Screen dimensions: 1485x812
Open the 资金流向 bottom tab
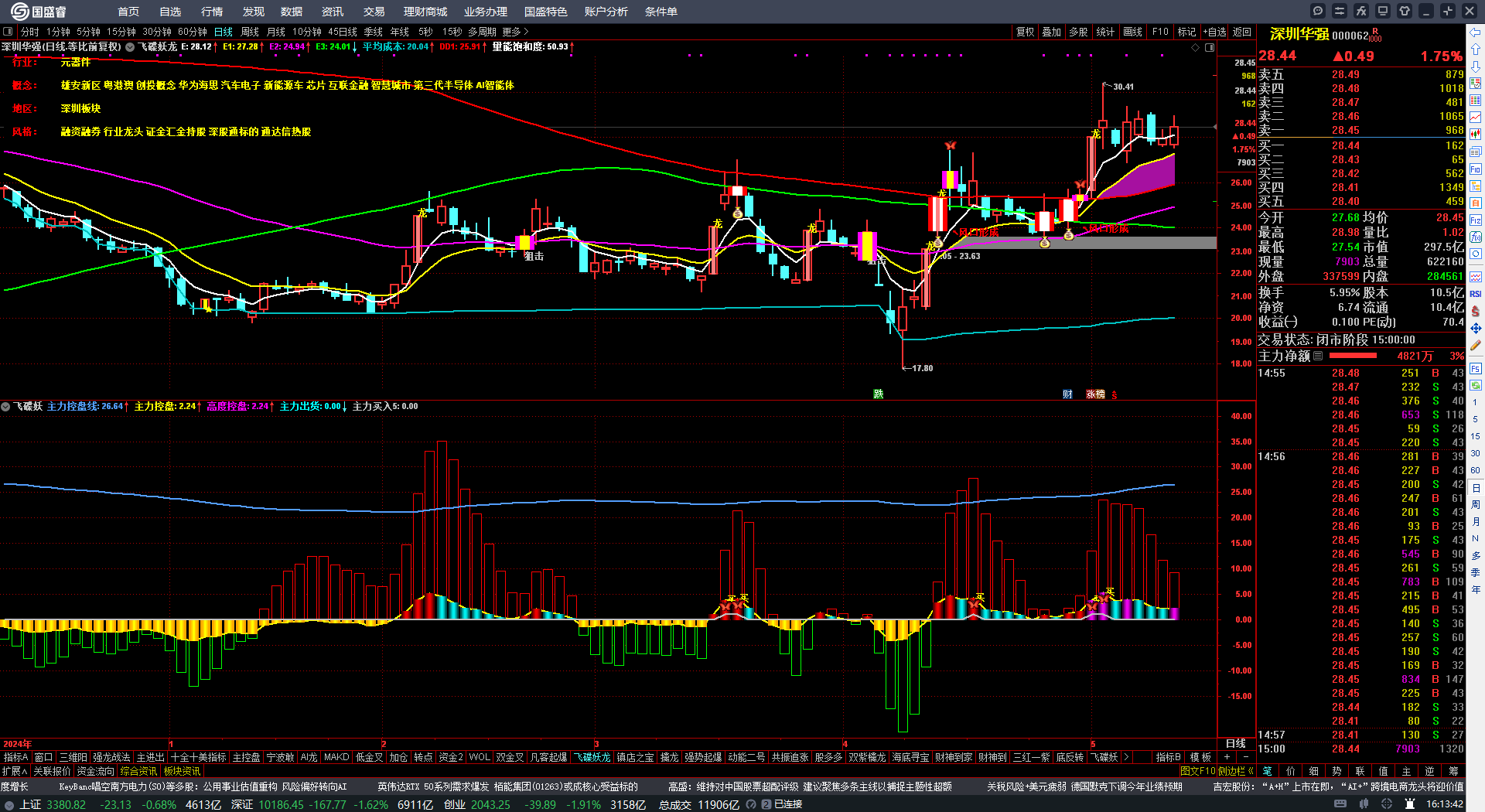[x=95, y=771]
